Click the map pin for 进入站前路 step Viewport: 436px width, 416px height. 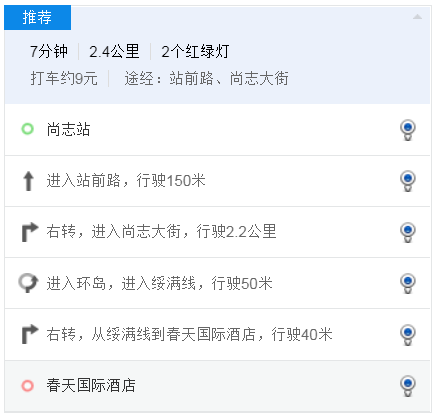point(408,181)
